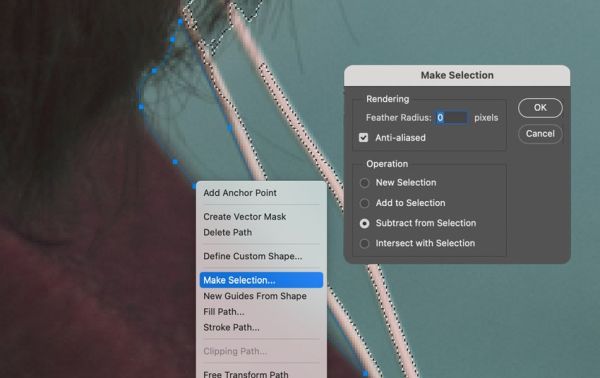Toggle the Anti-aliased checkbox
Screen dimensions: 600x378
(x=364, y=138)
